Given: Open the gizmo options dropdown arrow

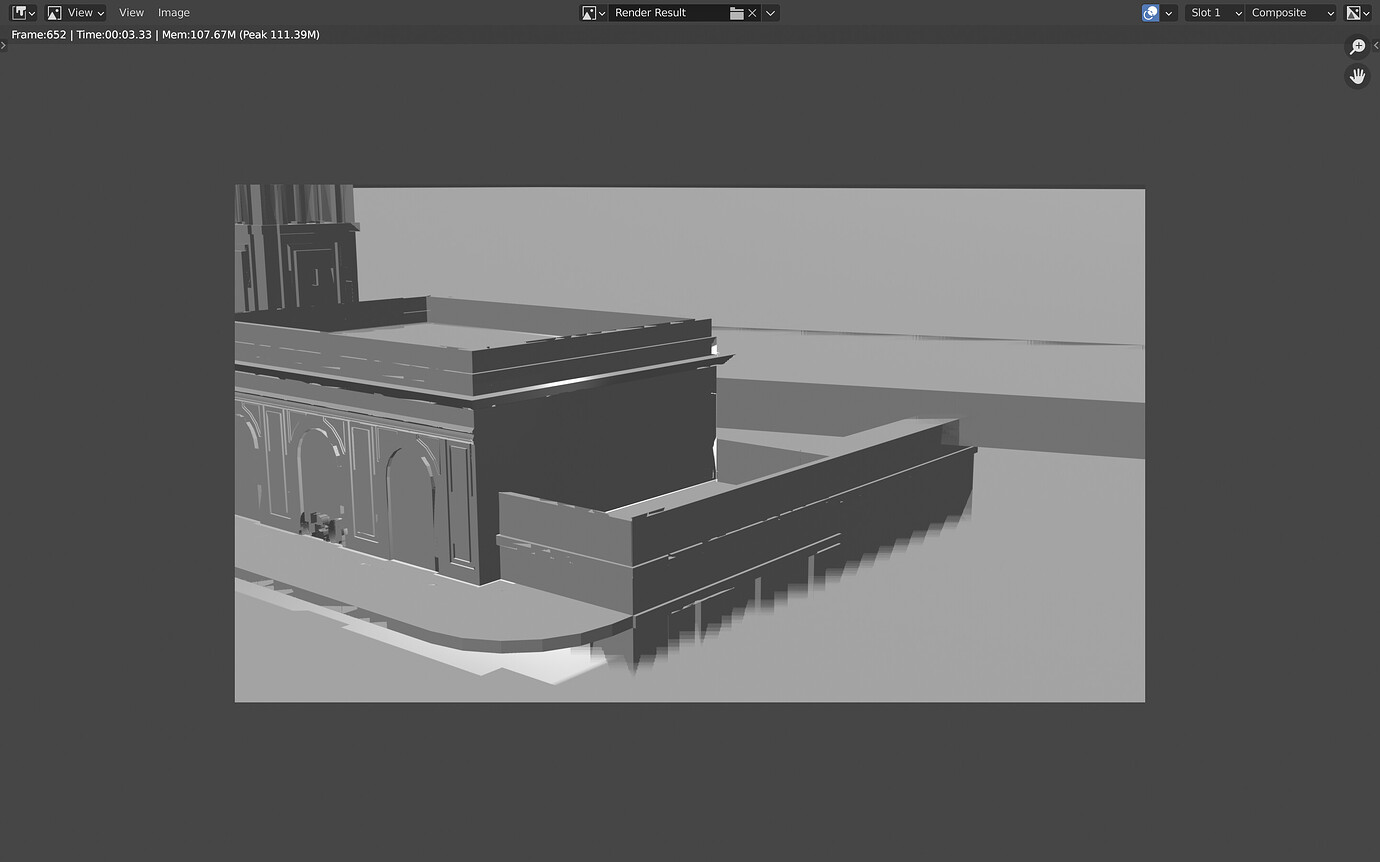Looking at the screenshot, I should 1170,13.
